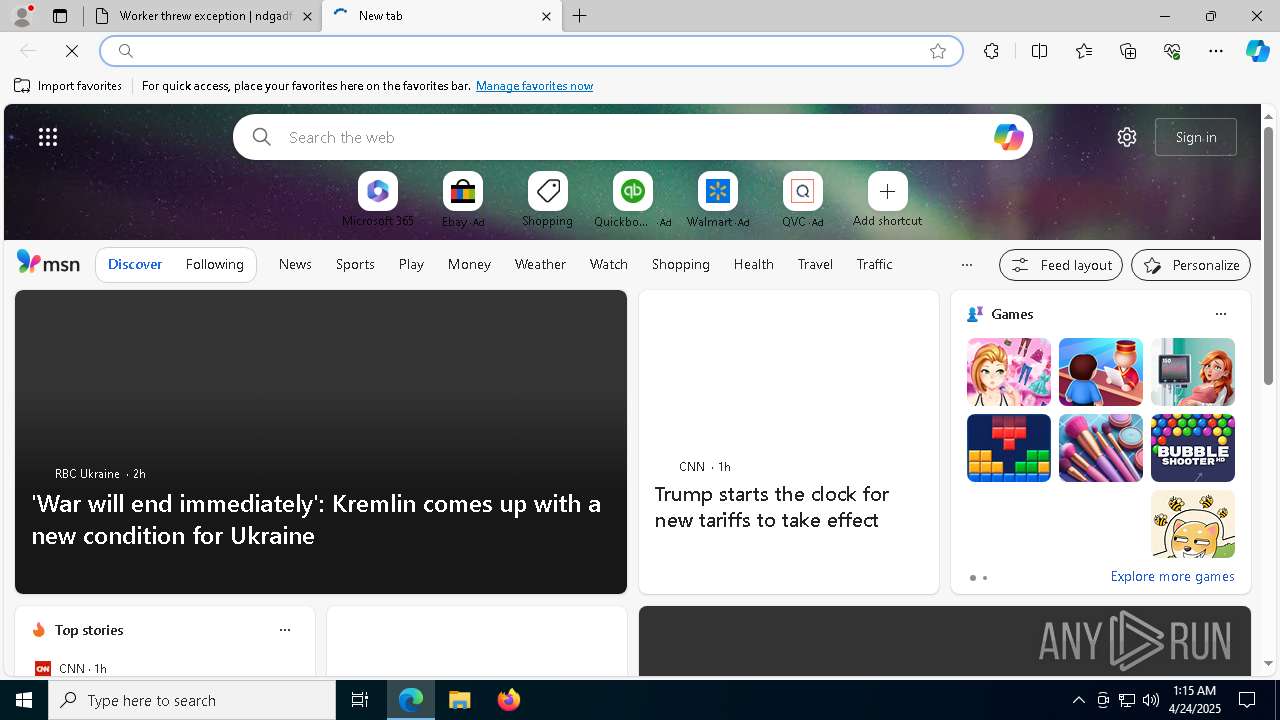This screenshot has width=1280, height=720.
Task: Launch Firefox from the taskbar
Action: click(x=509, y=700)
